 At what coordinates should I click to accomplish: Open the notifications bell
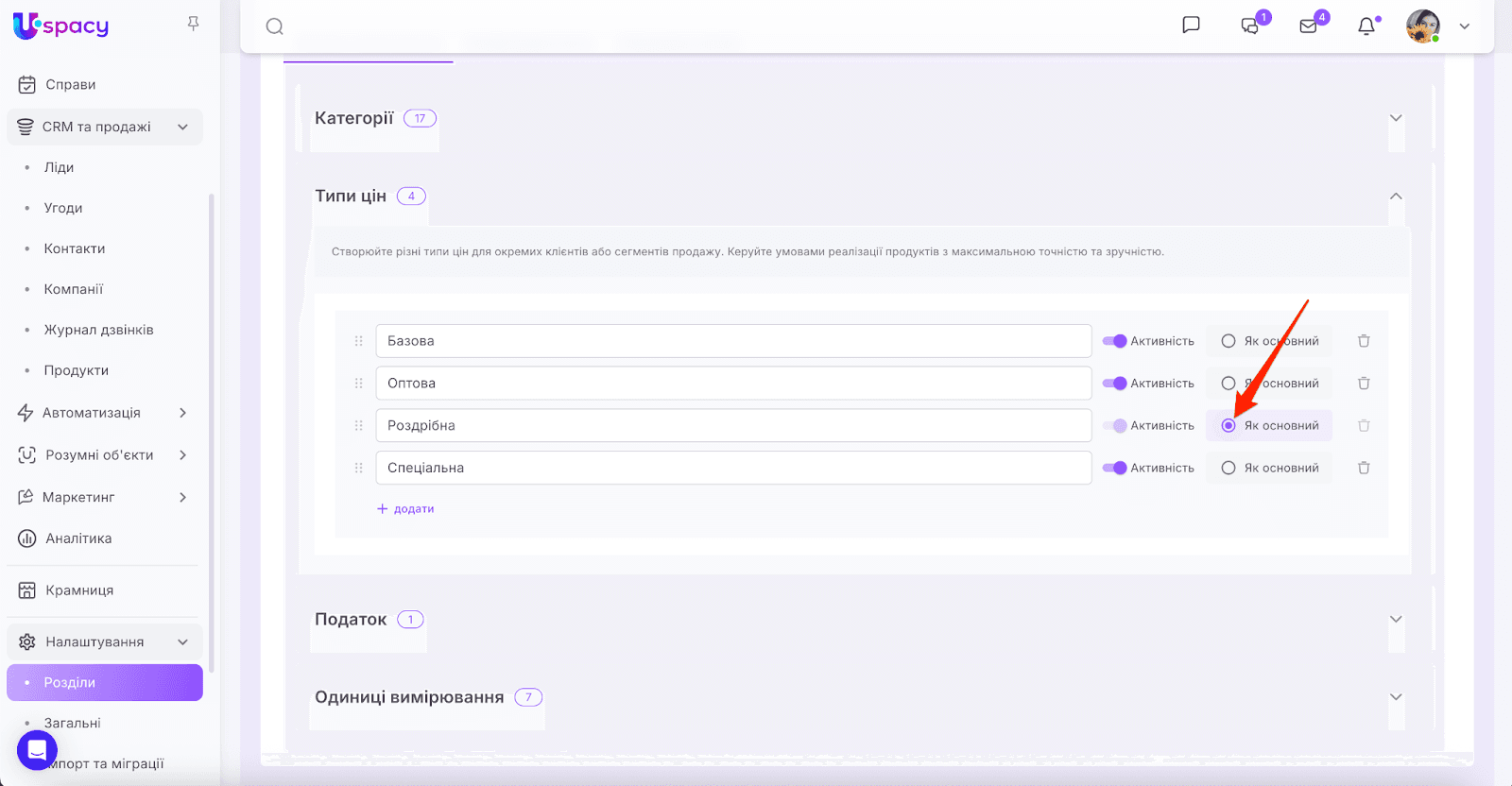click(1366, 26)
